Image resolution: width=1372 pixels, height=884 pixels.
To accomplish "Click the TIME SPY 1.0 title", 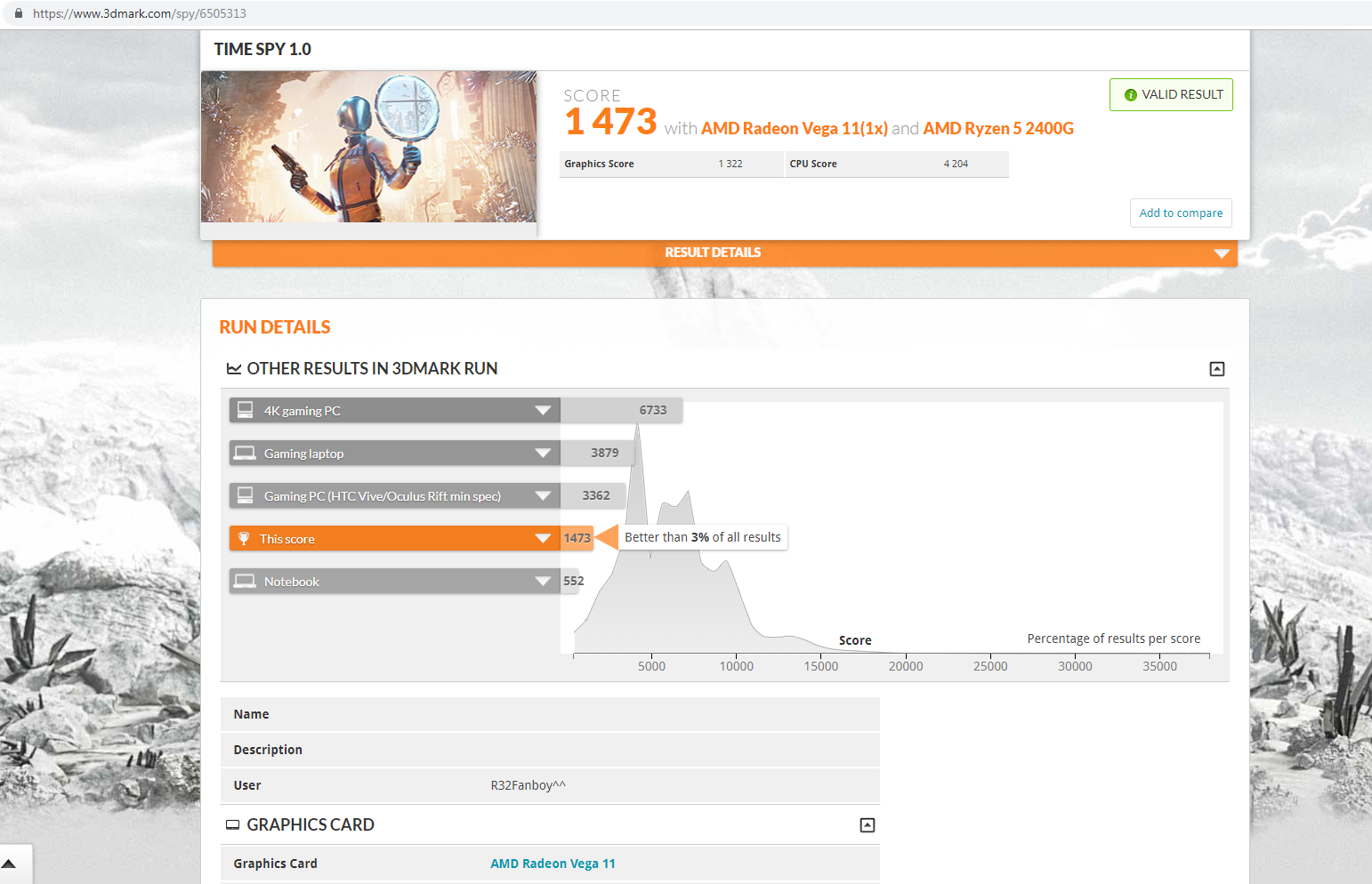I will coord(262,50).
